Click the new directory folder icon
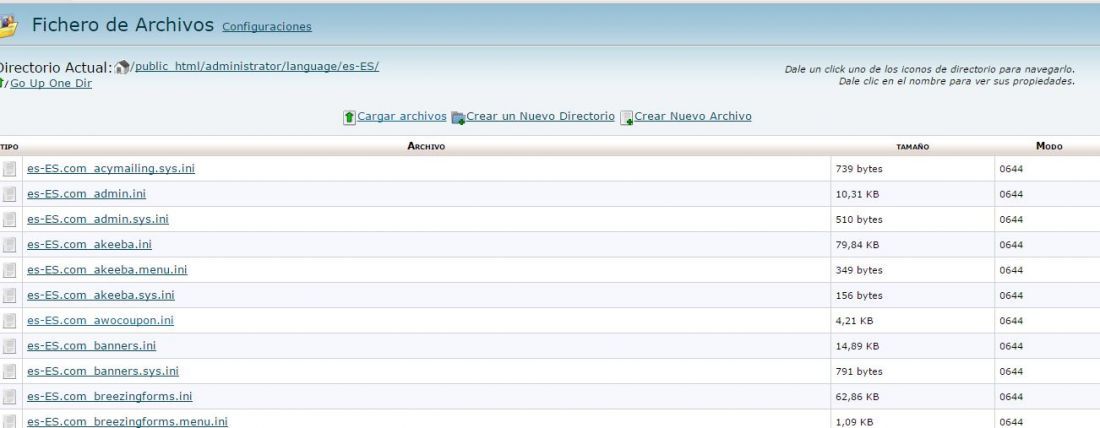 [x=458, y=118]
